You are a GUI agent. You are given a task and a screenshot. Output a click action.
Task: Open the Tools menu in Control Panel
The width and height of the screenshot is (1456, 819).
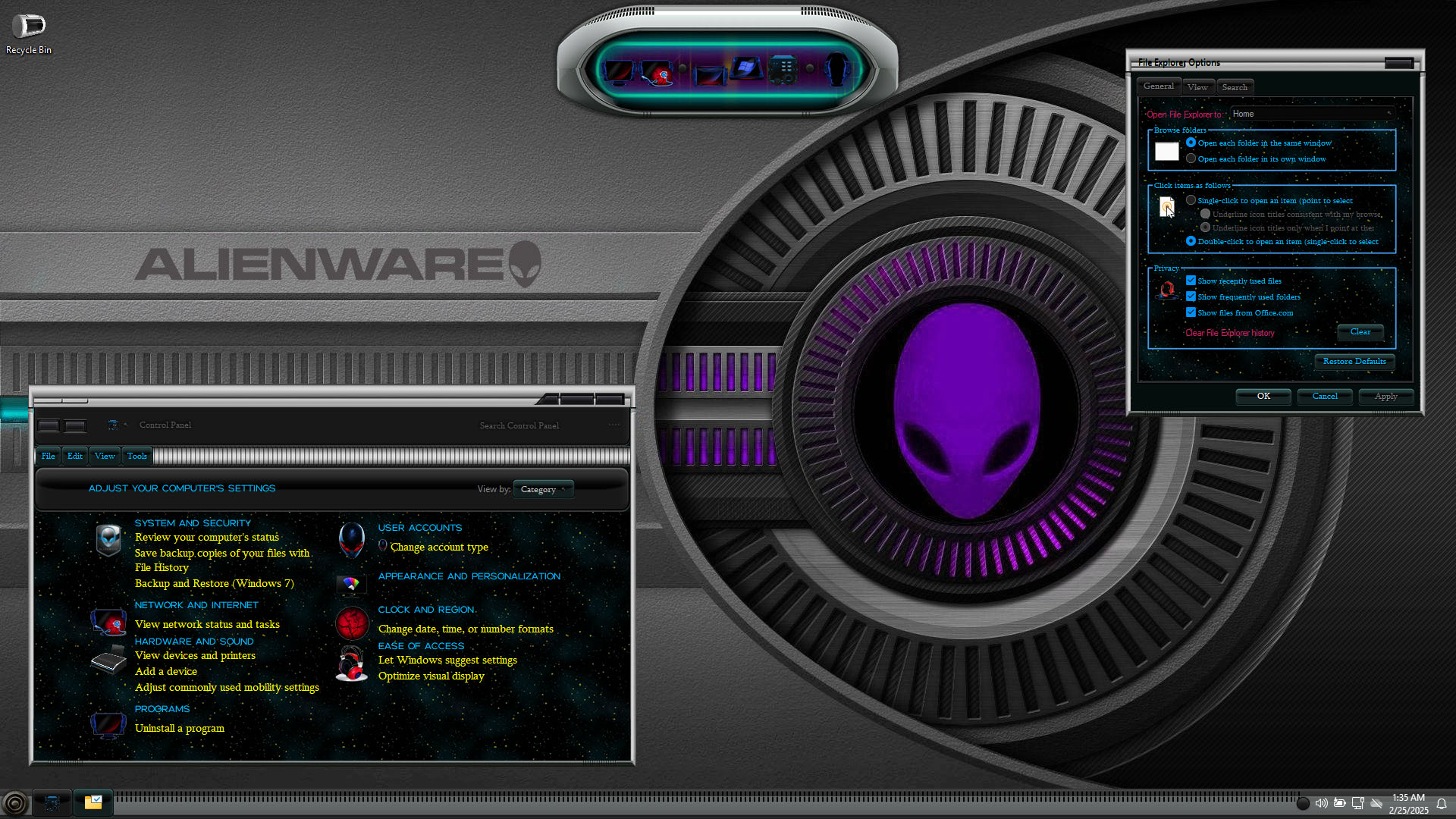[137, 456]
